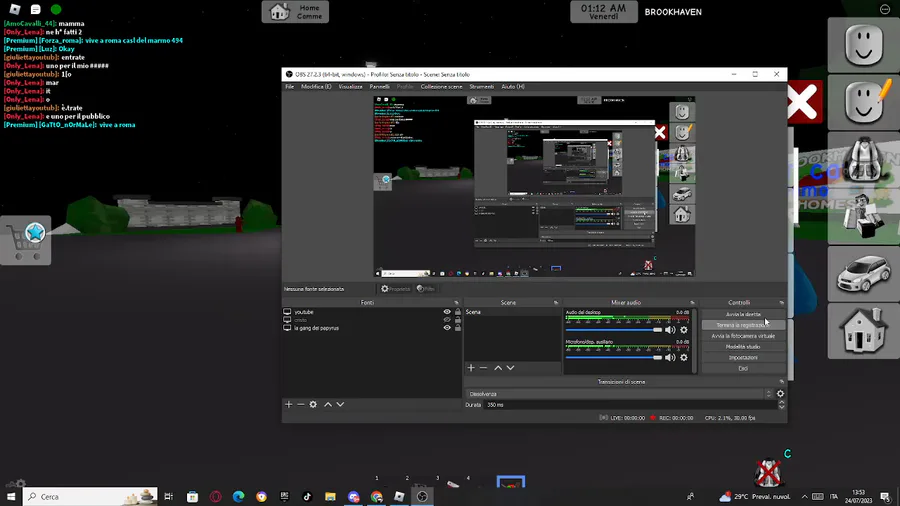Open the Roblox chat bubble icon
Viewport: 900px width, 506px height.
[36, 9]
